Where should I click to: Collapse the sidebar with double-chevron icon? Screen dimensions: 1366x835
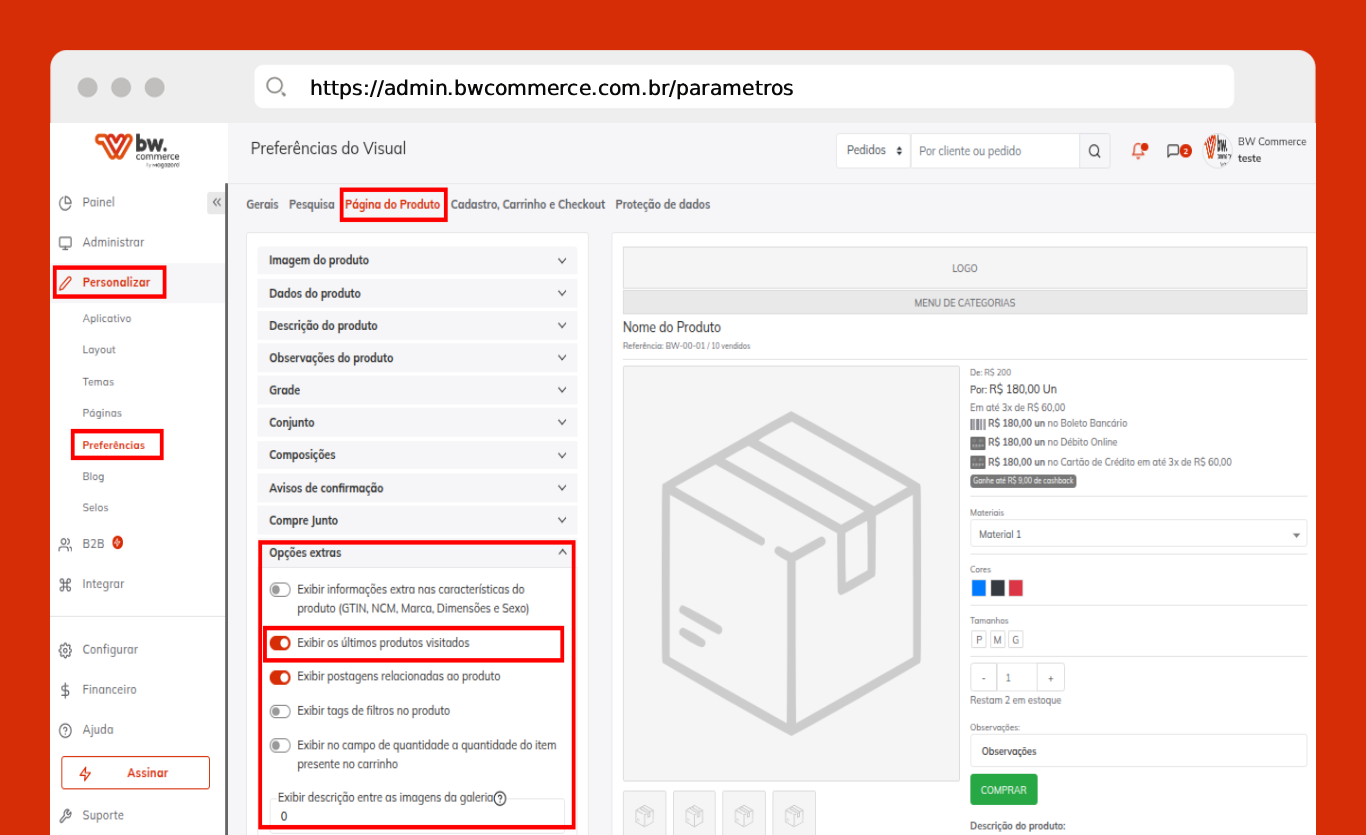216,203
